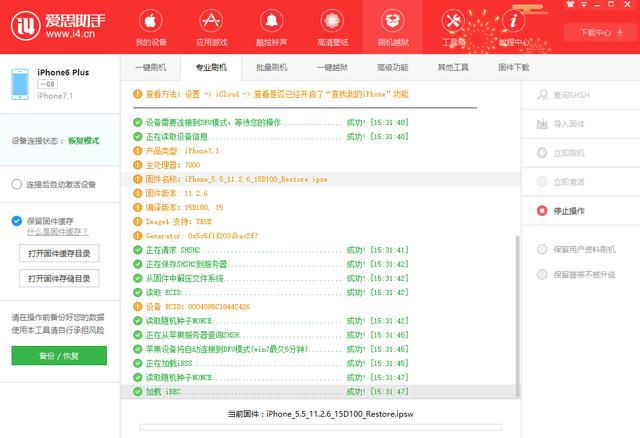Click 导入固件 import firmware option

click(580, 124)
